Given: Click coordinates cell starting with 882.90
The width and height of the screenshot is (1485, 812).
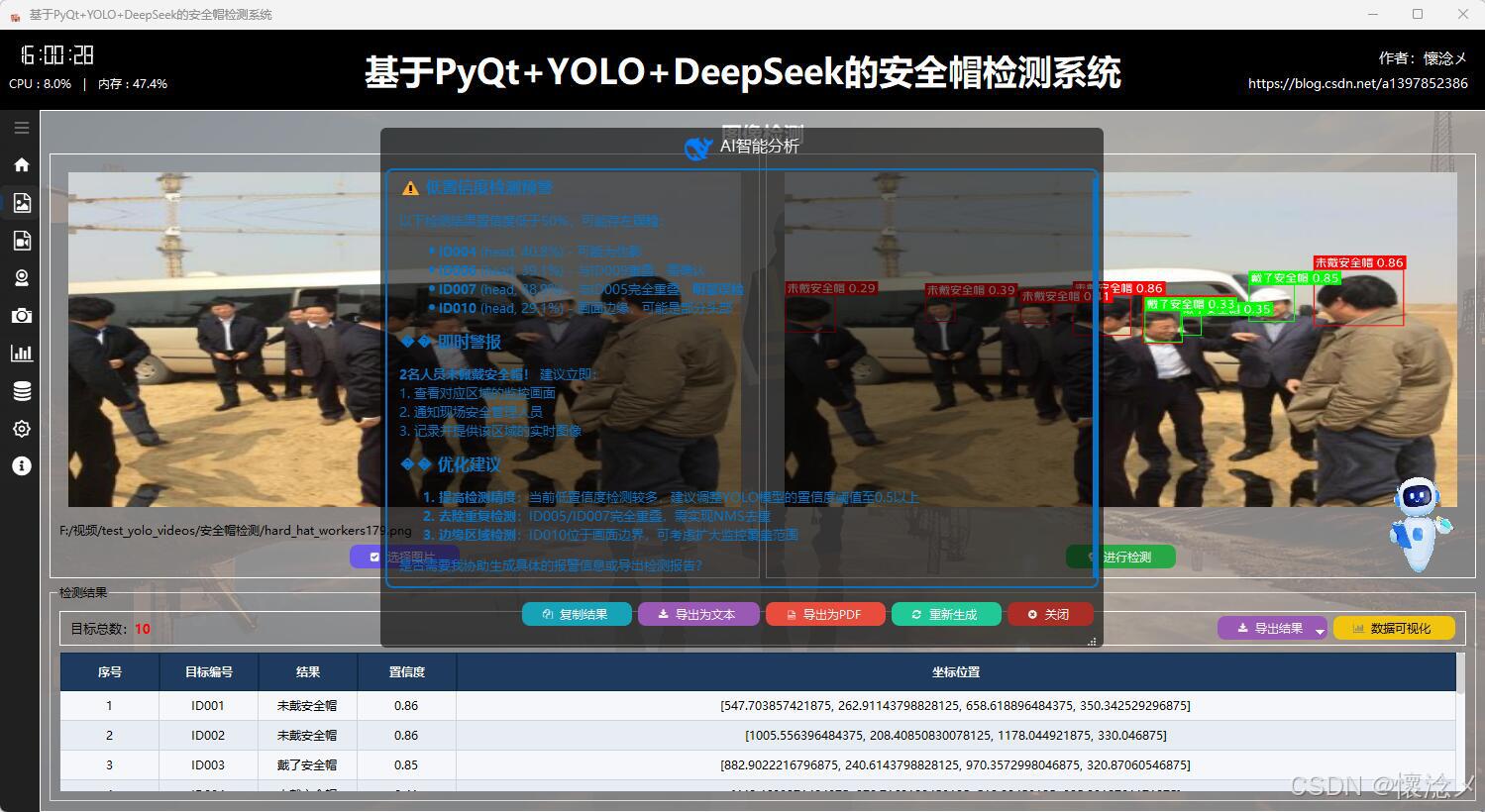Looking at the screenshot, I should tap(956, 765).
